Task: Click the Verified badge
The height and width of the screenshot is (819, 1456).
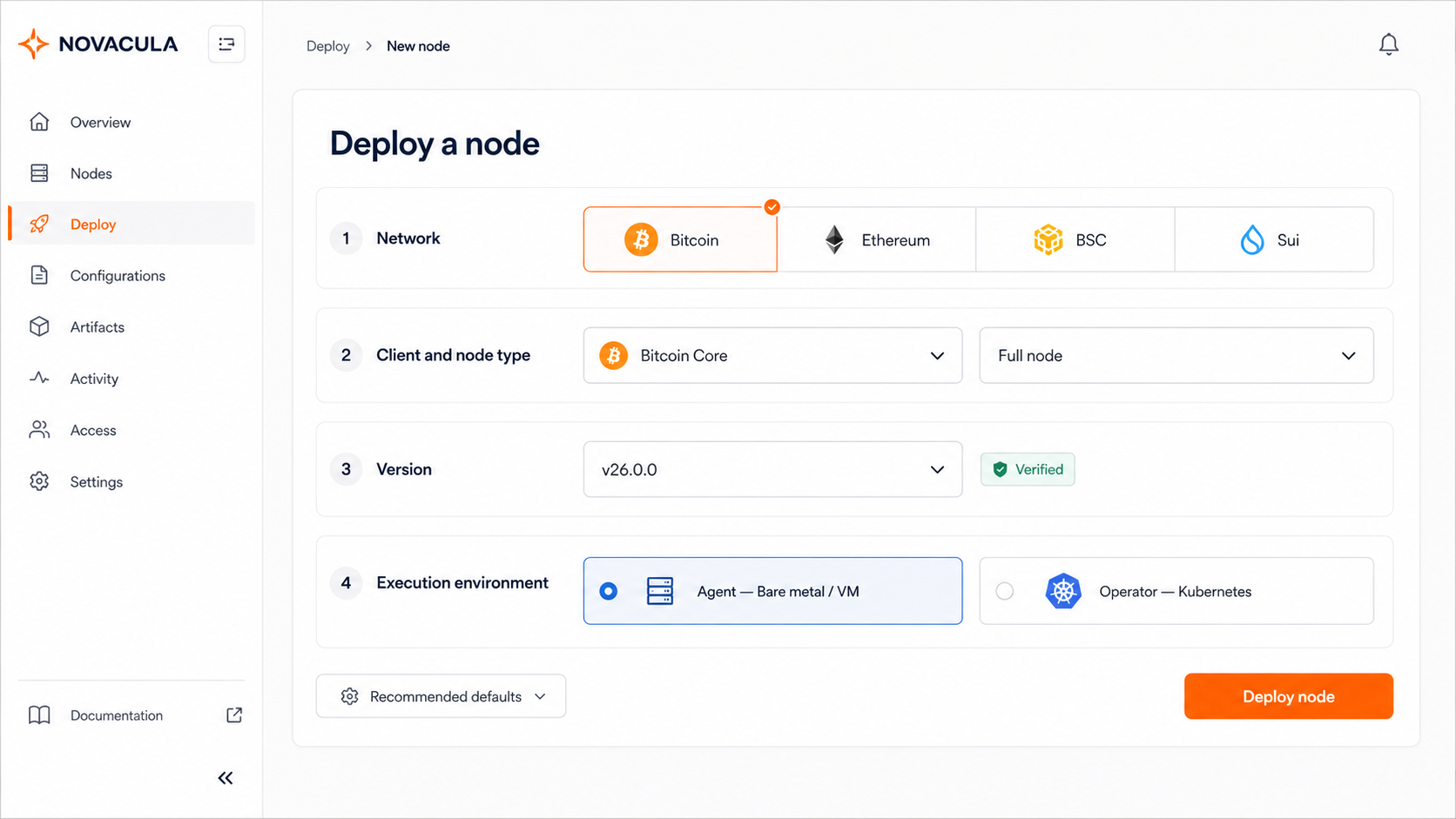Action: tap(1028, 469)
